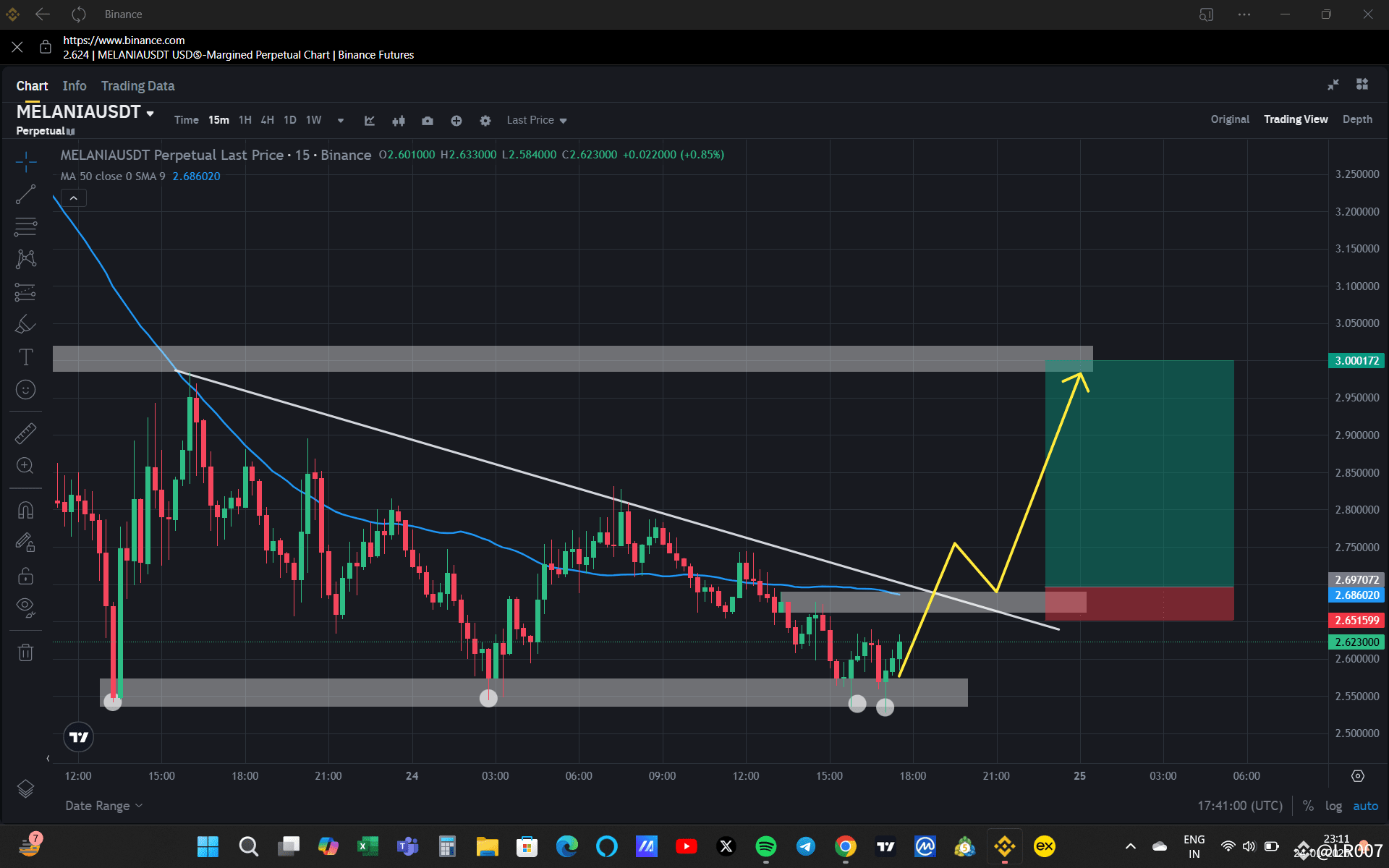Click the plus circle icon in the chart toolbar

(x=456, y=120)
